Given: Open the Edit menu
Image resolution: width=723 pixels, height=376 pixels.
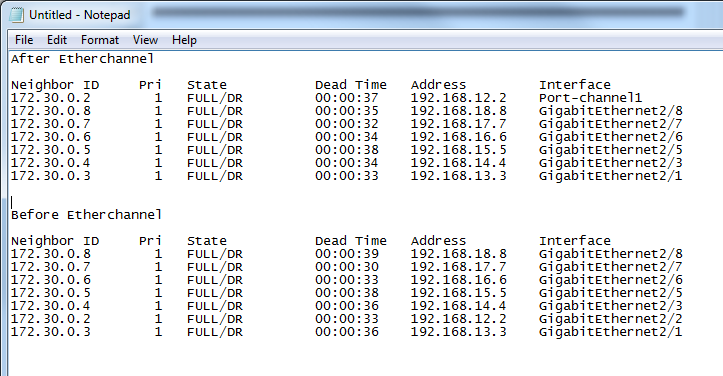Looking at the screenshot, I should (57, 40).
